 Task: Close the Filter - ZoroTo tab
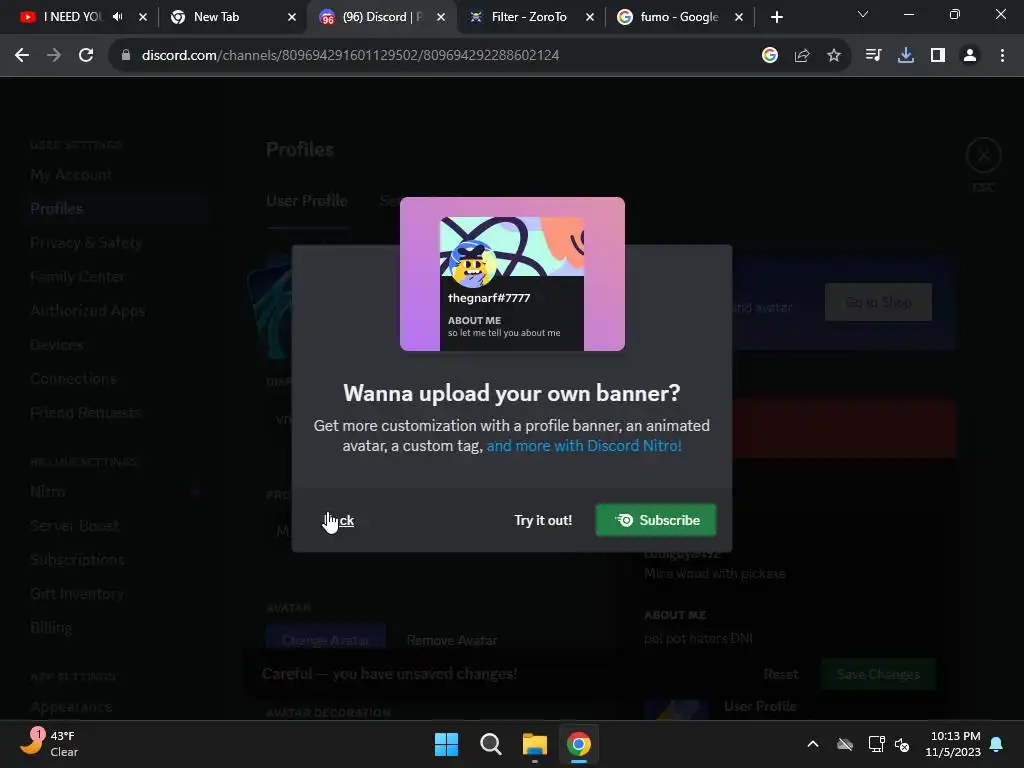590,17
